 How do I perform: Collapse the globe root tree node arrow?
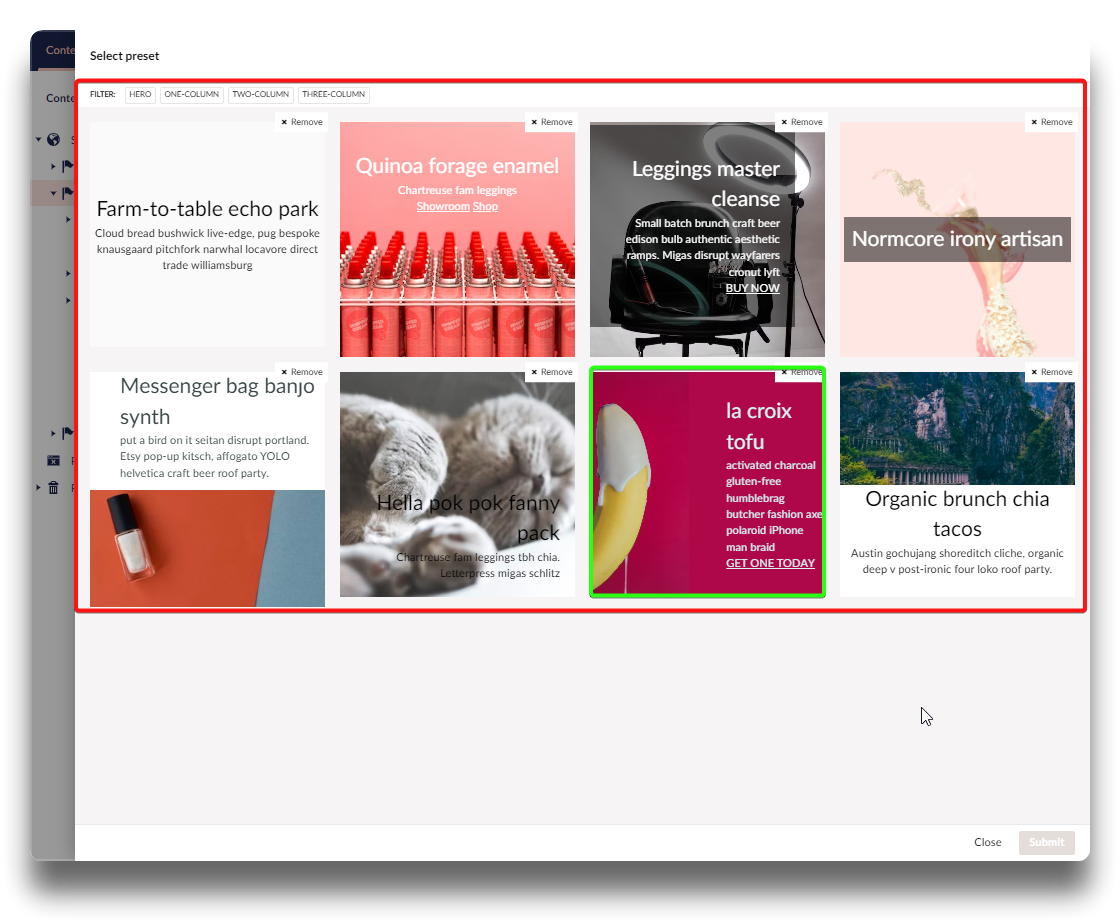pos(39,140)
